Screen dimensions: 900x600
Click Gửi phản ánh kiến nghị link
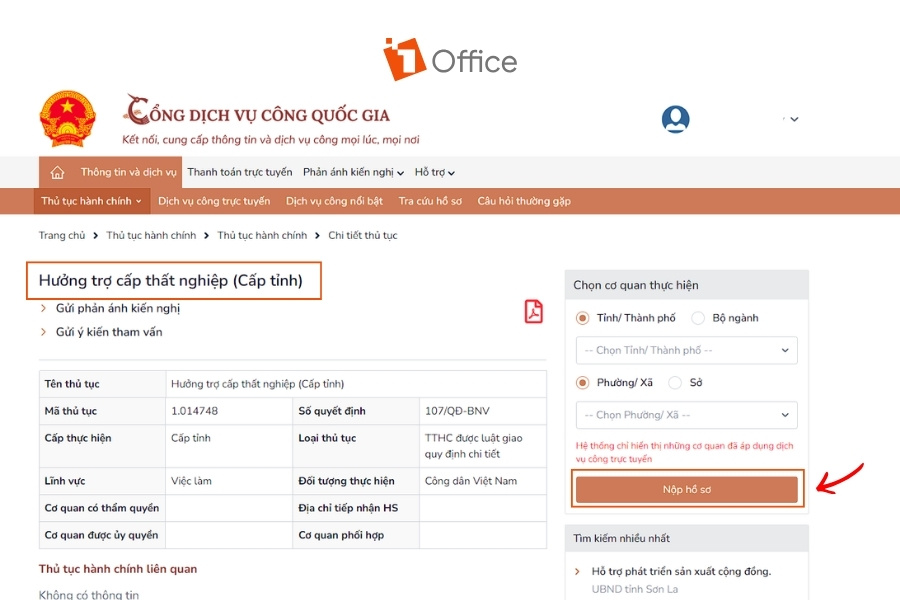[118, 308]
